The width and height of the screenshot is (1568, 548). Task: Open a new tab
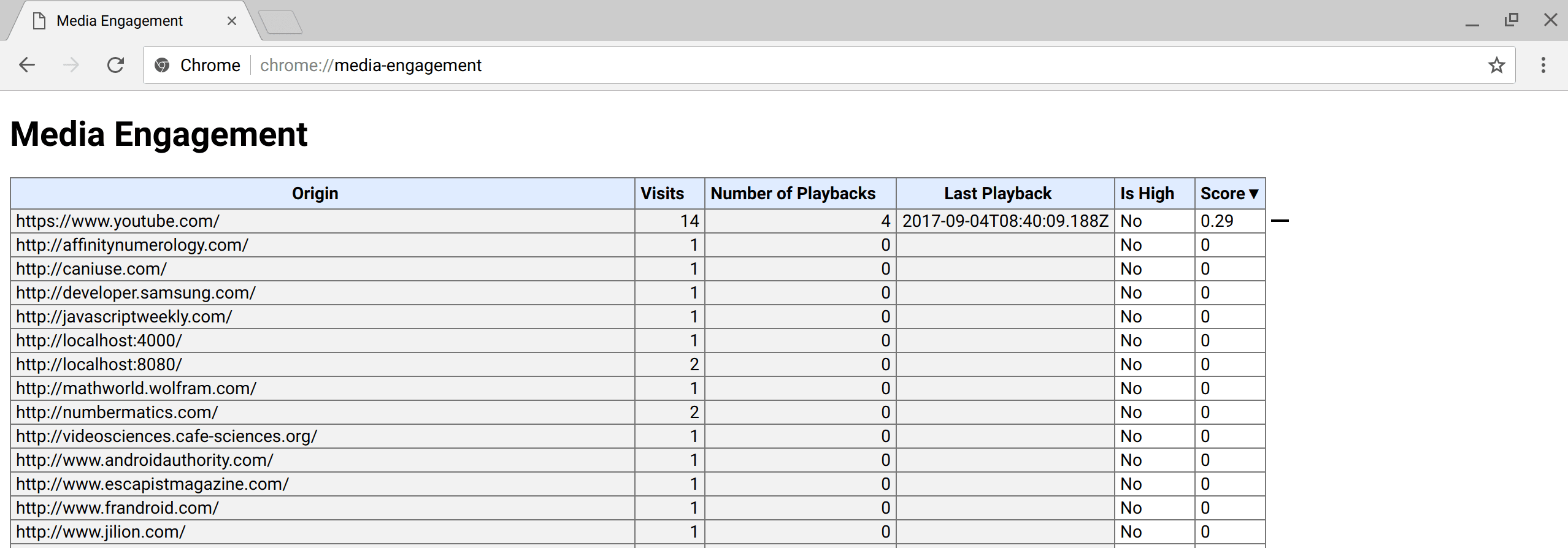click(280, 22)
